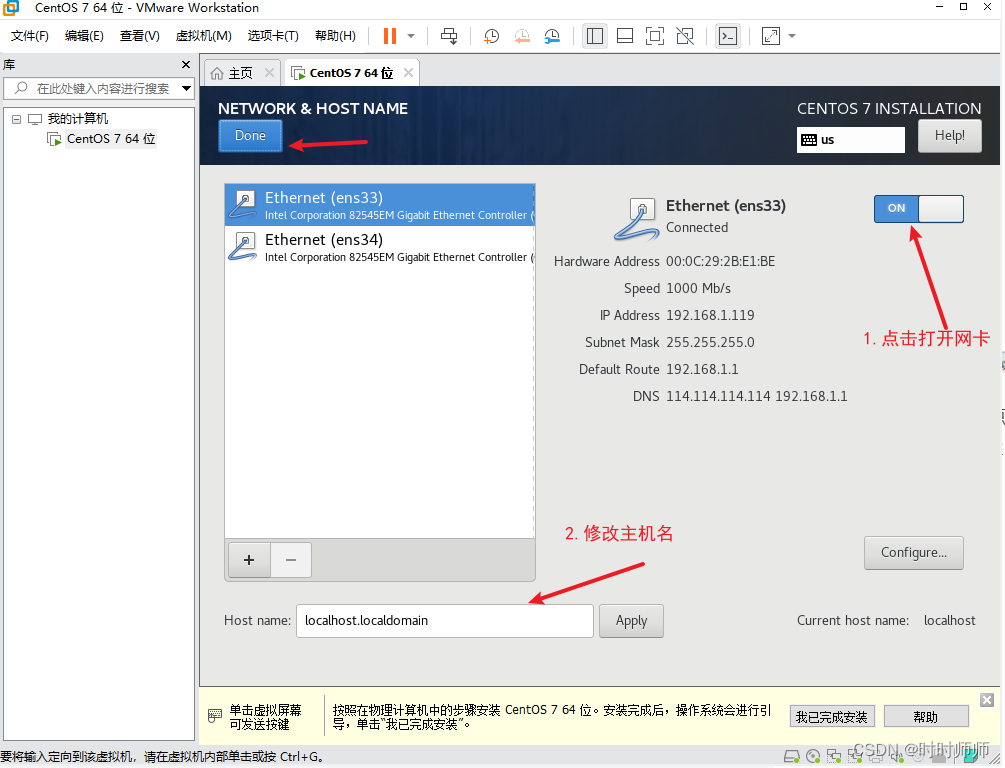Click the send Ctrl+Alt+Del icon
This screenshot has width=1005, height=768.
coord(449,36)
